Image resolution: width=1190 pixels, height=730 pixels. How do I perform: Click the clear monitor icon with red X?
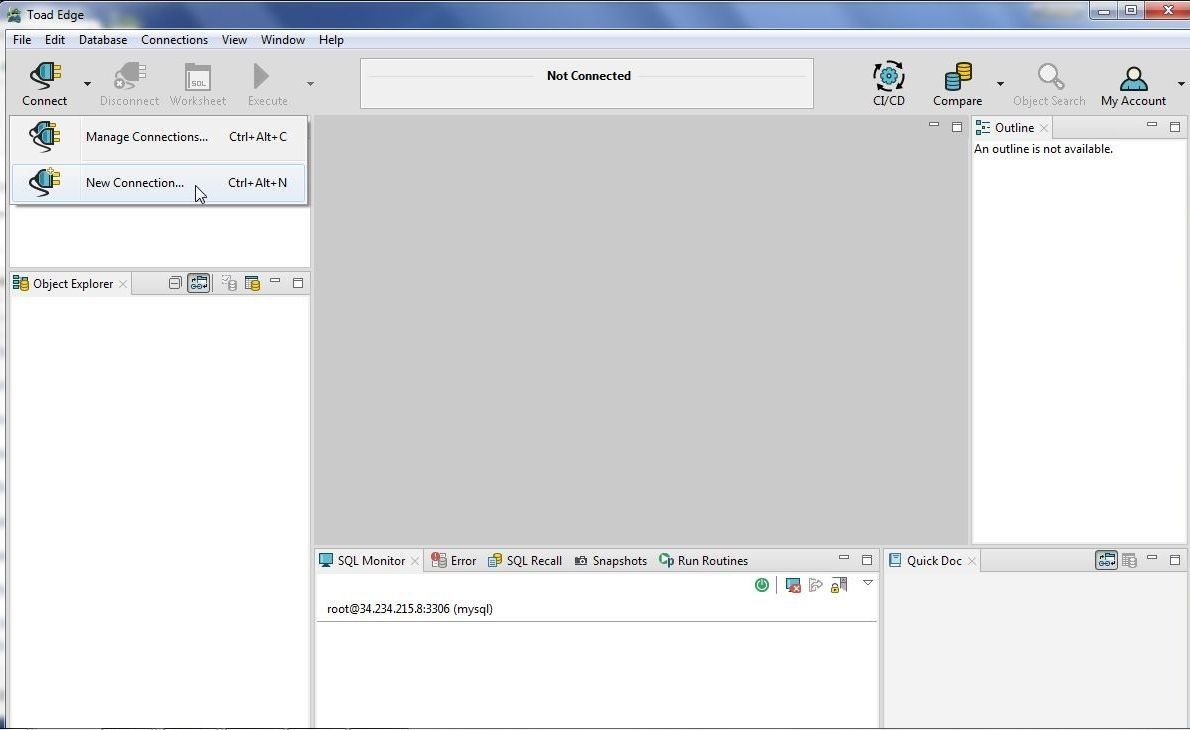pyautogui.click(x=793, y=585)
